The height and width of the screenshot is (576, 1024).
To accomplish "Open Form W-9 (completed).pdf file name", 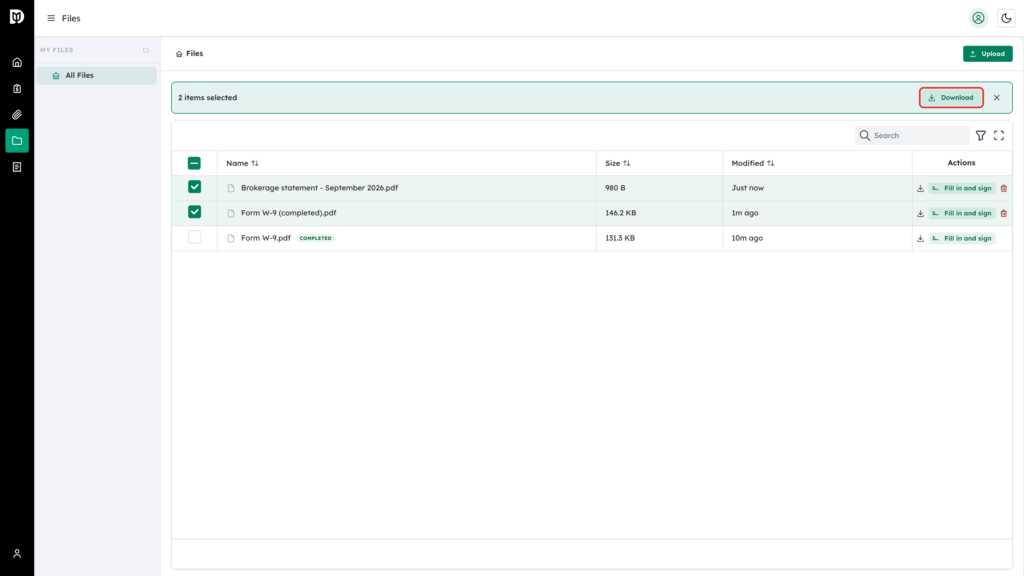I will 289,213.
